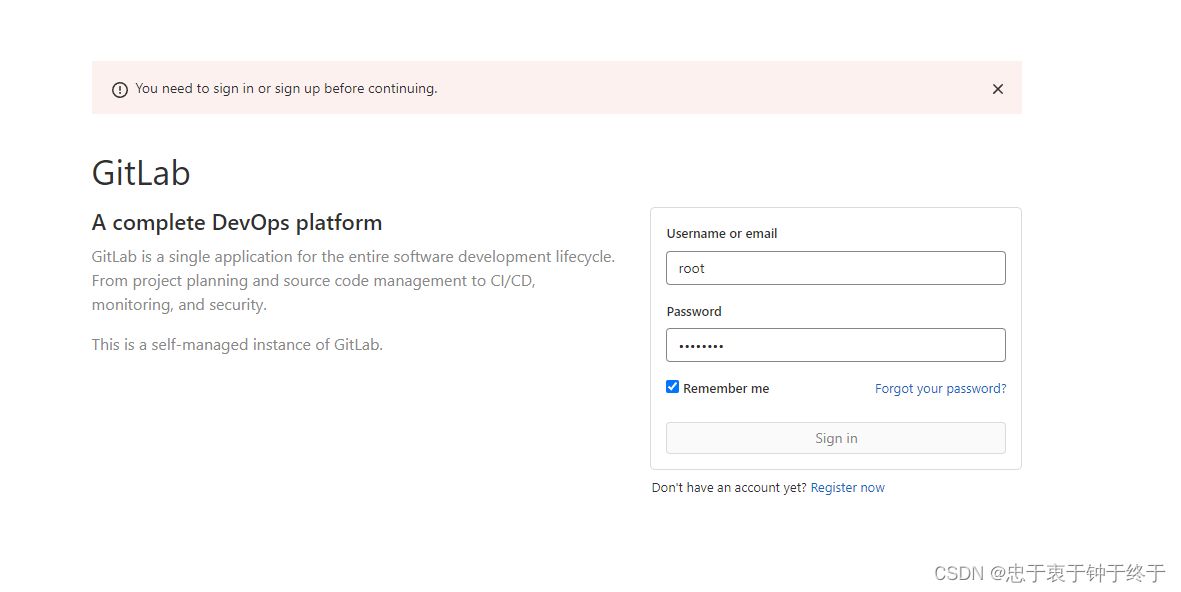
Task: Follow the "Register now" link
Action: point(847,488)
